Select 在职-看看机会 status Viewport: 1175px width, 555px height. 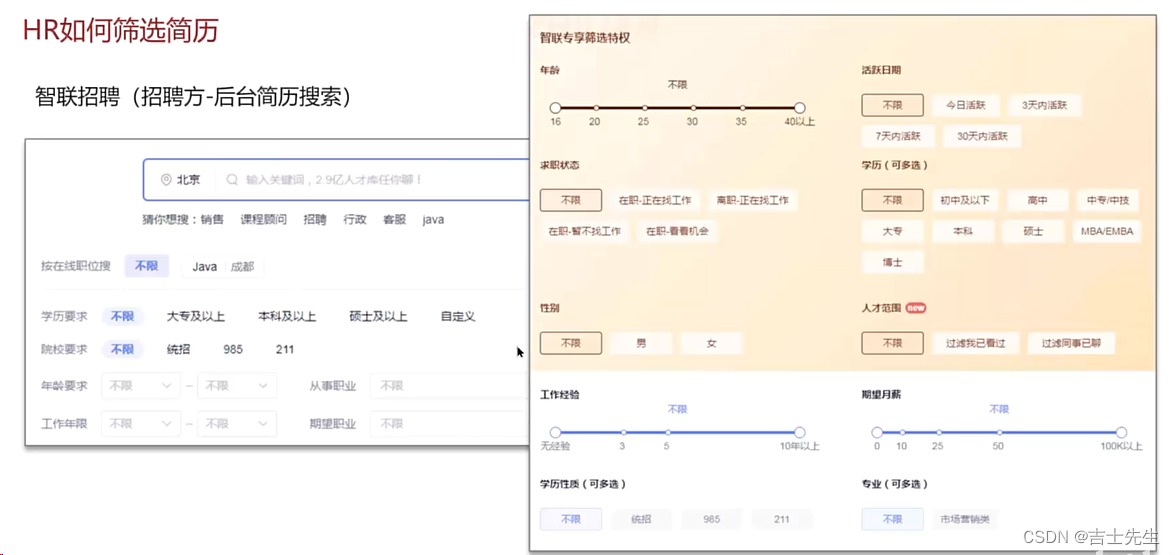click(x=678, y=231)
